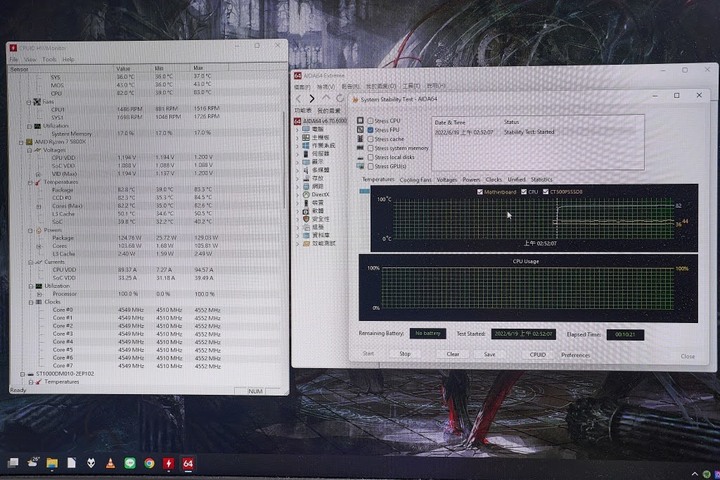720x480 pixels.
Task: Open Preferences in stability test
Action: (x=575, y=355)
